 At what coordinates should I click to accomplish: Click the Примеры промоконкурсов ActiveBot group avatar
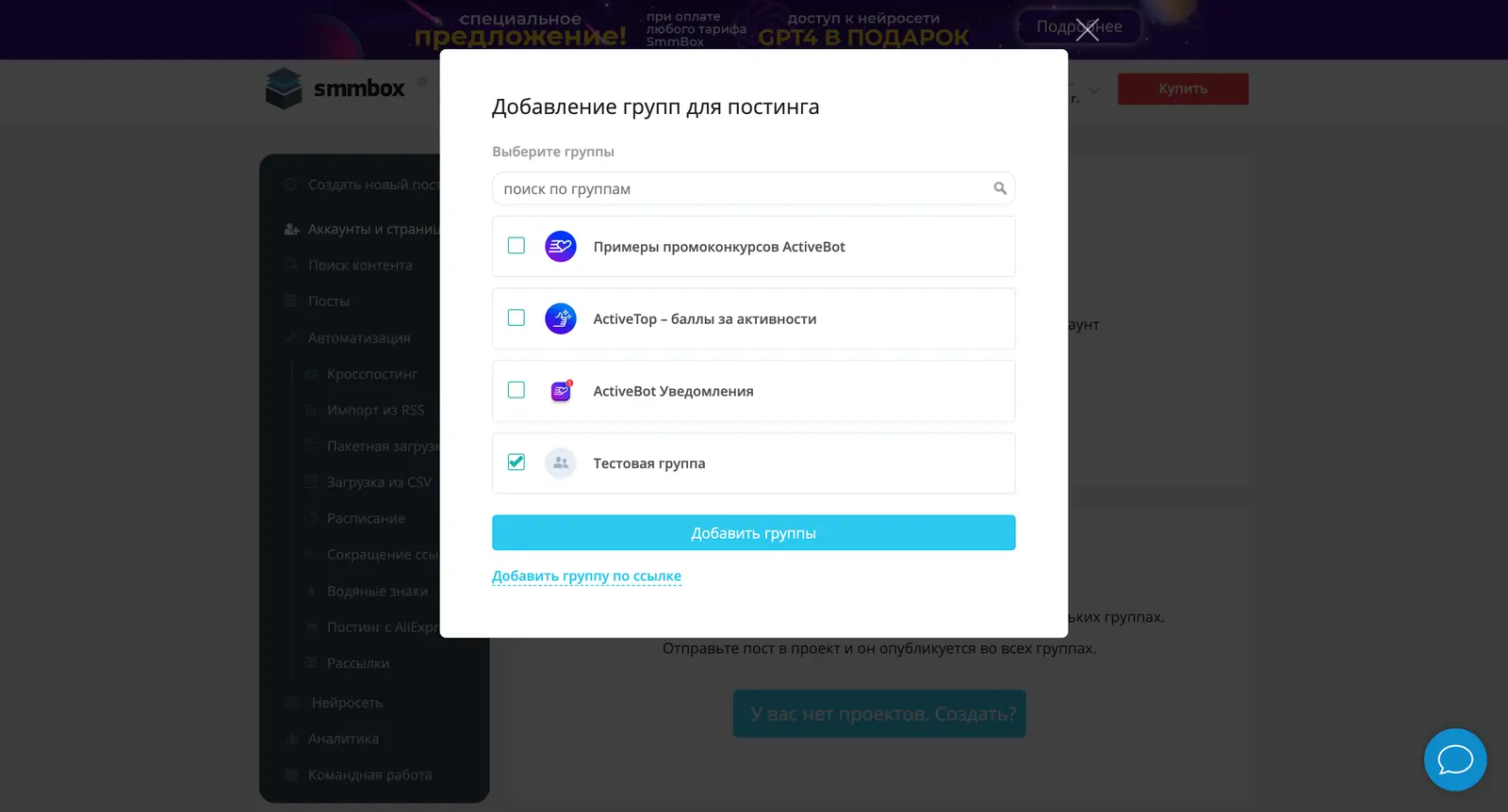[561, 247]
